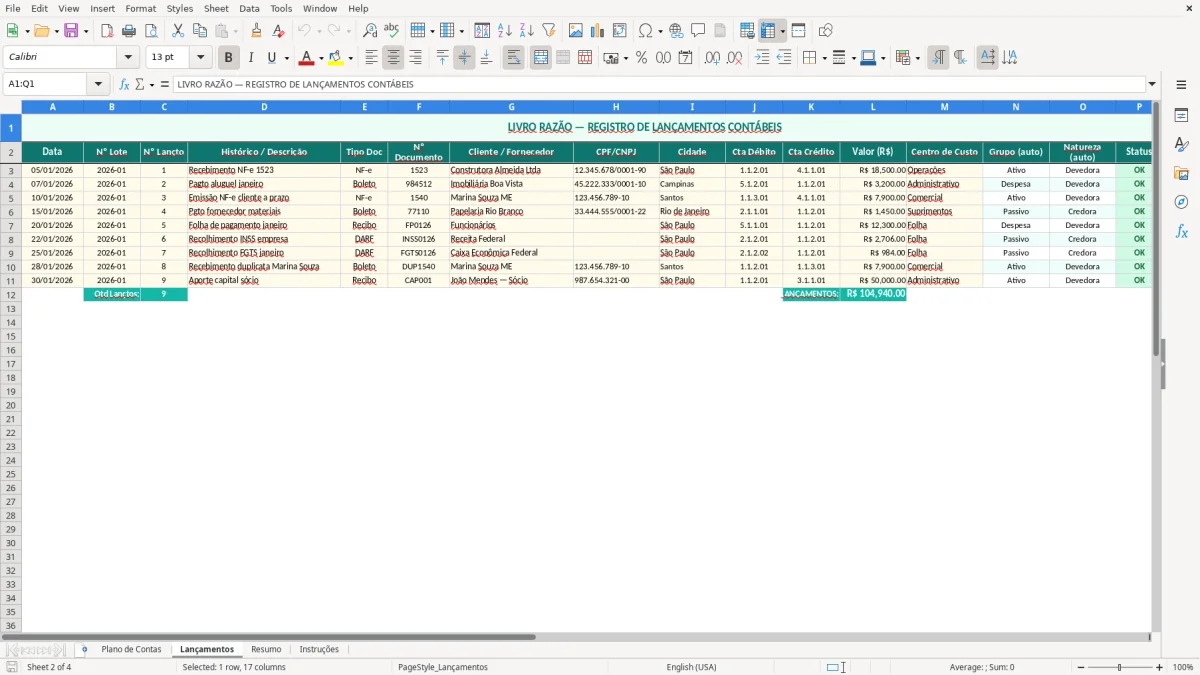Viewport: 1200px width, 675px height.
Task: Click the Format as Percent icon
Action: click(641, 58)
